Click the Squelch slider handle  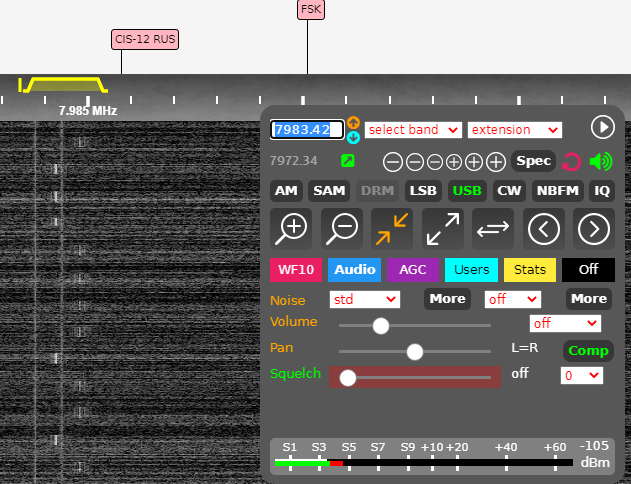348,378
